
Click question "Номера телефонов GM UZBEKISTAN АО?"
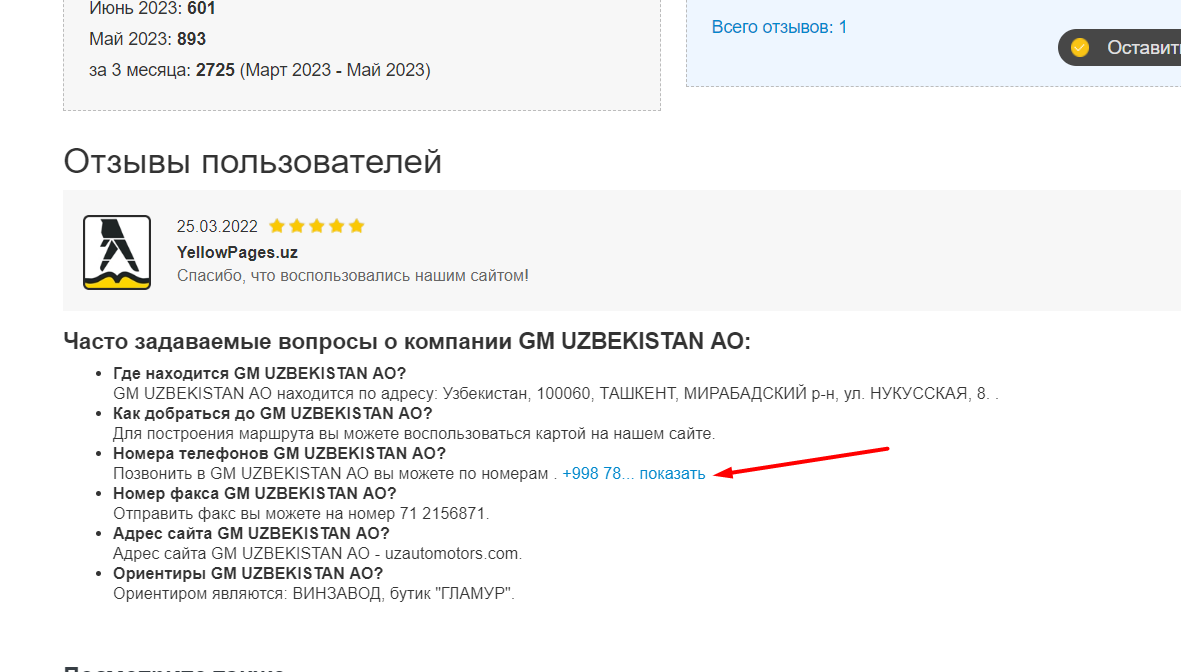[279, 454]
